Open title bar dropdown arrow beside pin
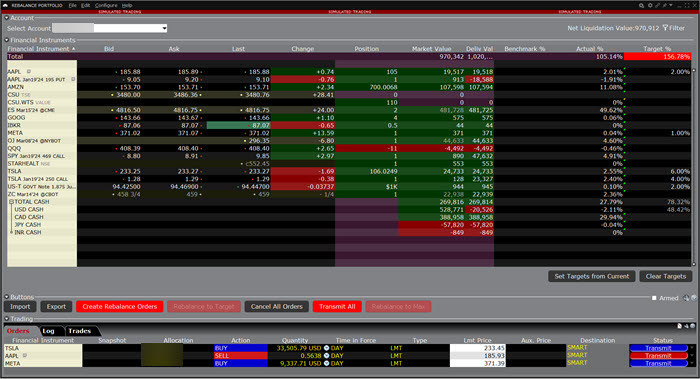 point(671,5)
